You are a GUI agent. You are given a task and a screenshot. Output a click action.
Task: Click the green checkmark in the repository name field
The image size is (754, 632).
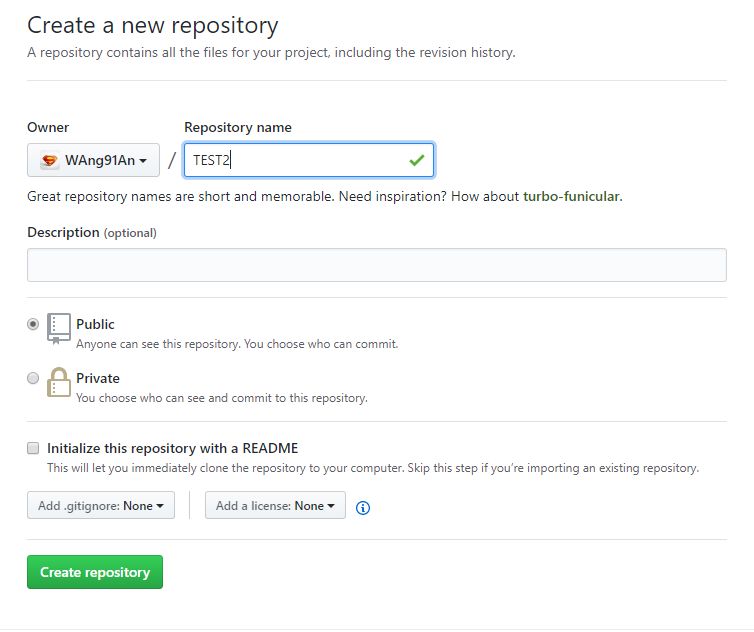click(416, 160)
